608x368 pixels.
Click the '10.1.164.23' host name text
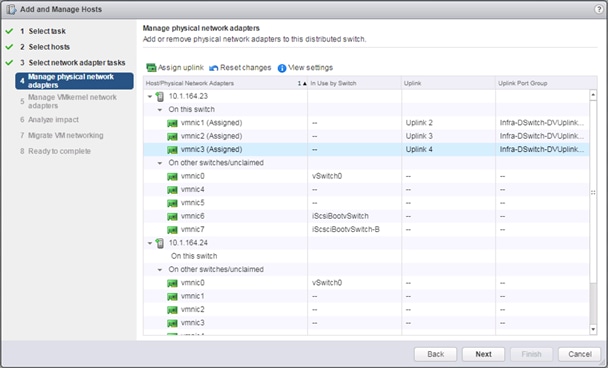(188, 96)
